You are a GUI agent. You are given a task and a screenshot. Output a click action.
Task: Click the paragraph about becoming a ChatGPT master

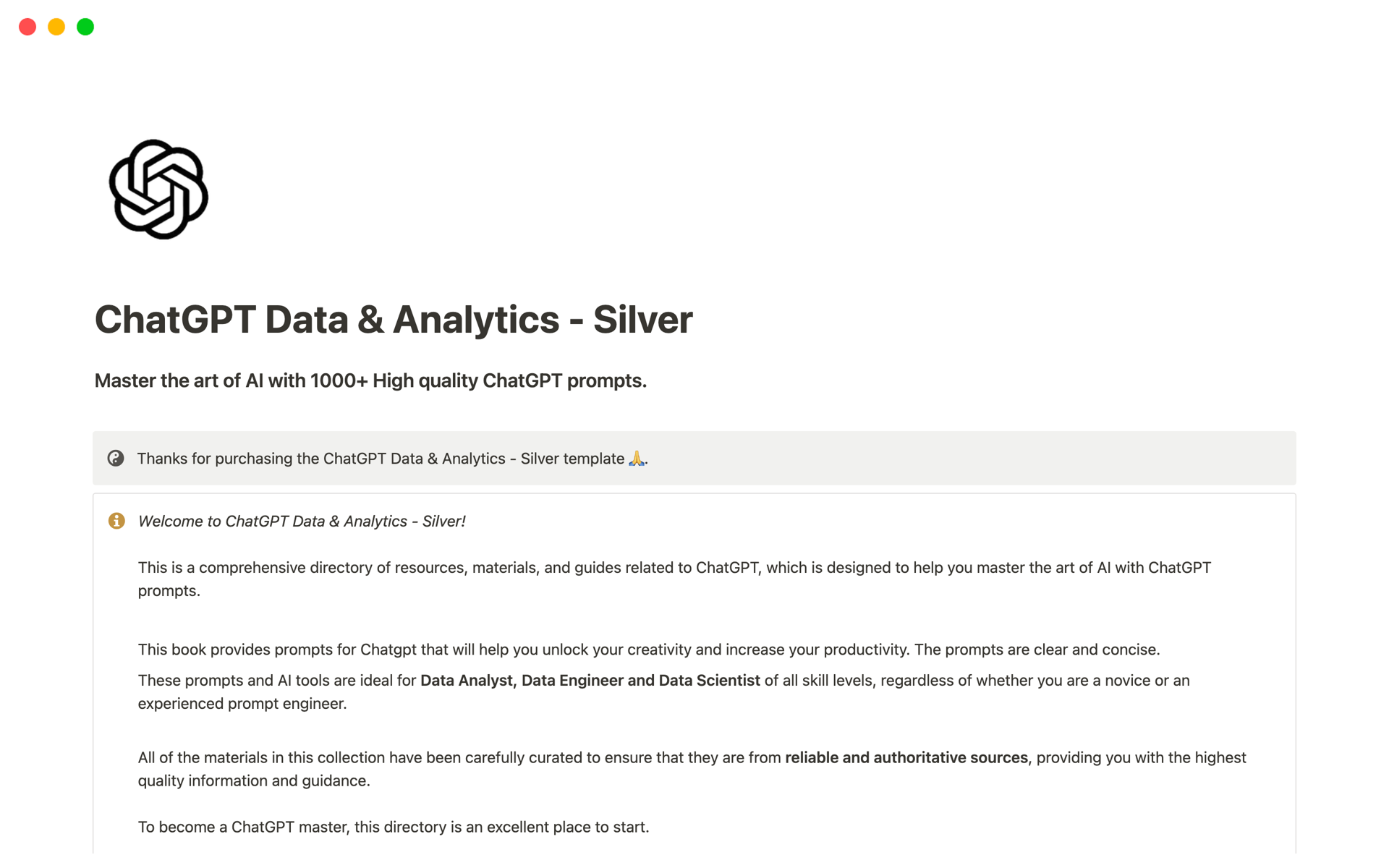(x=394, y=826)
